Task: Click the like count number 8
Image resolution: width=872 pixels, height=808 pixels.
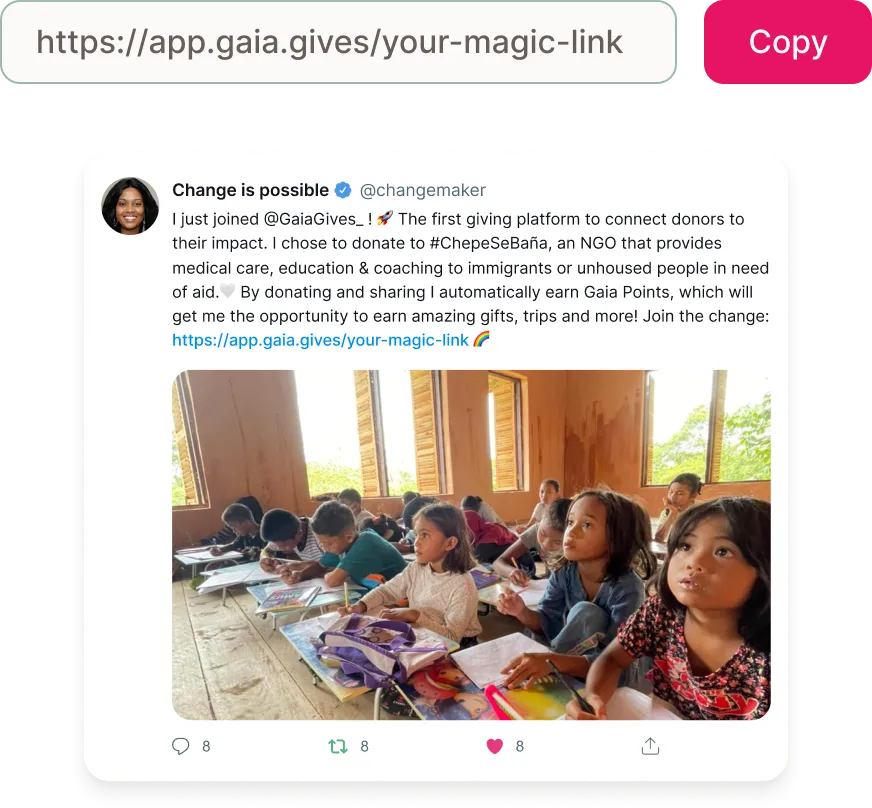Action: [519, 746]
